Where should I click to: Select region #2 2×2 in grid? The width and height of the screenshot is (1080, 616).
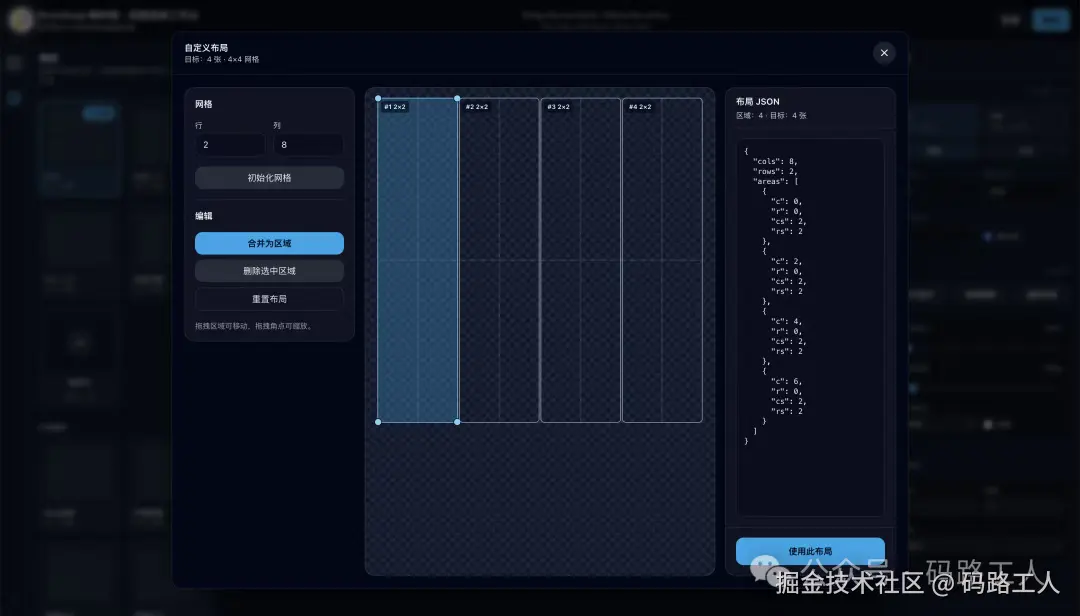(x=499, y=260)
